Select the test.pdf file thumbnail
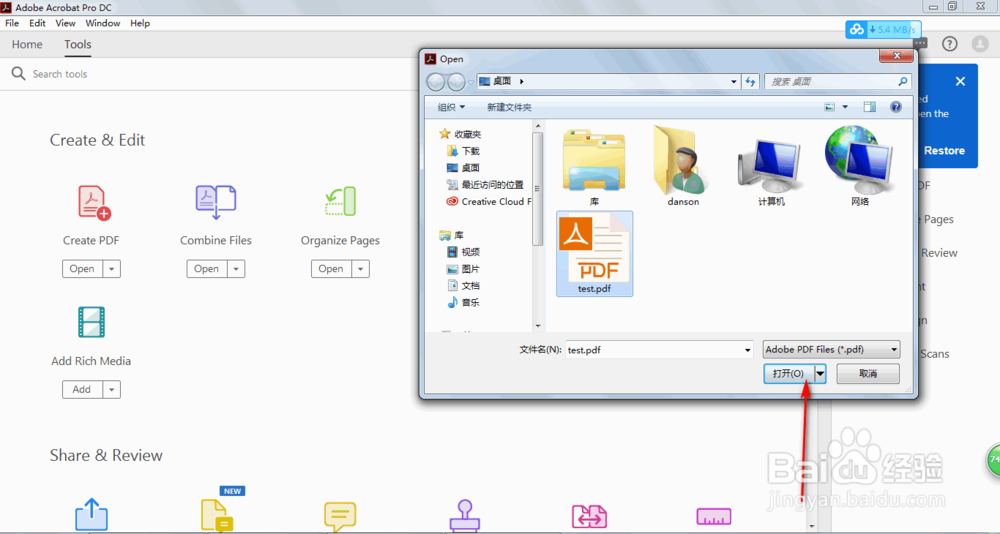Image resolution: width=1000 pixels, height=534 pixels. click(x=594, y=254)
